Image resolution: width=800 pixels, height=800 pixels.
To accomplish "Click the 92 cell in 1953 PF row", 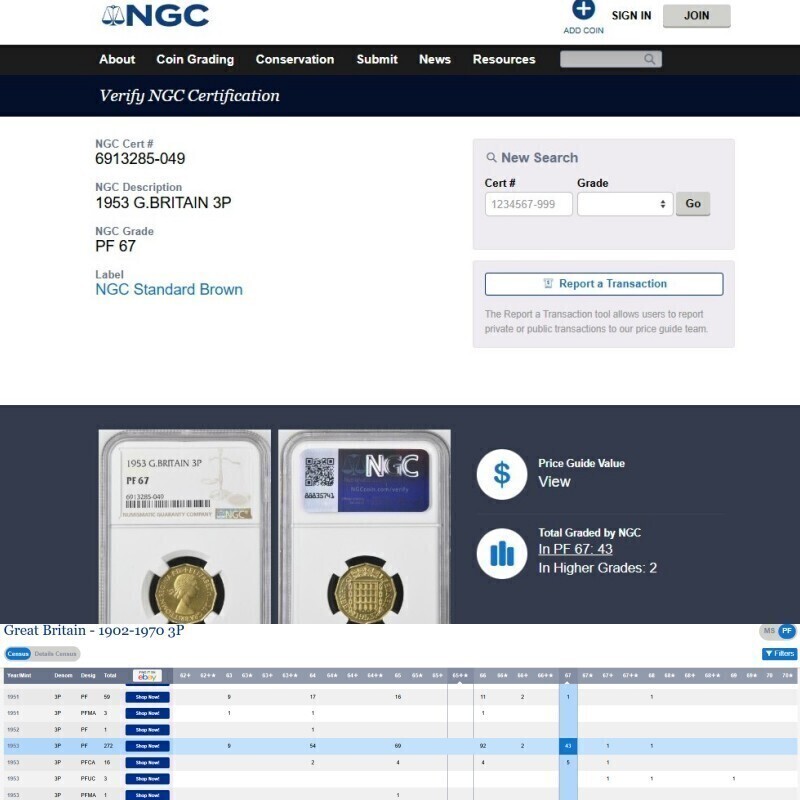I will coord(483,746).
